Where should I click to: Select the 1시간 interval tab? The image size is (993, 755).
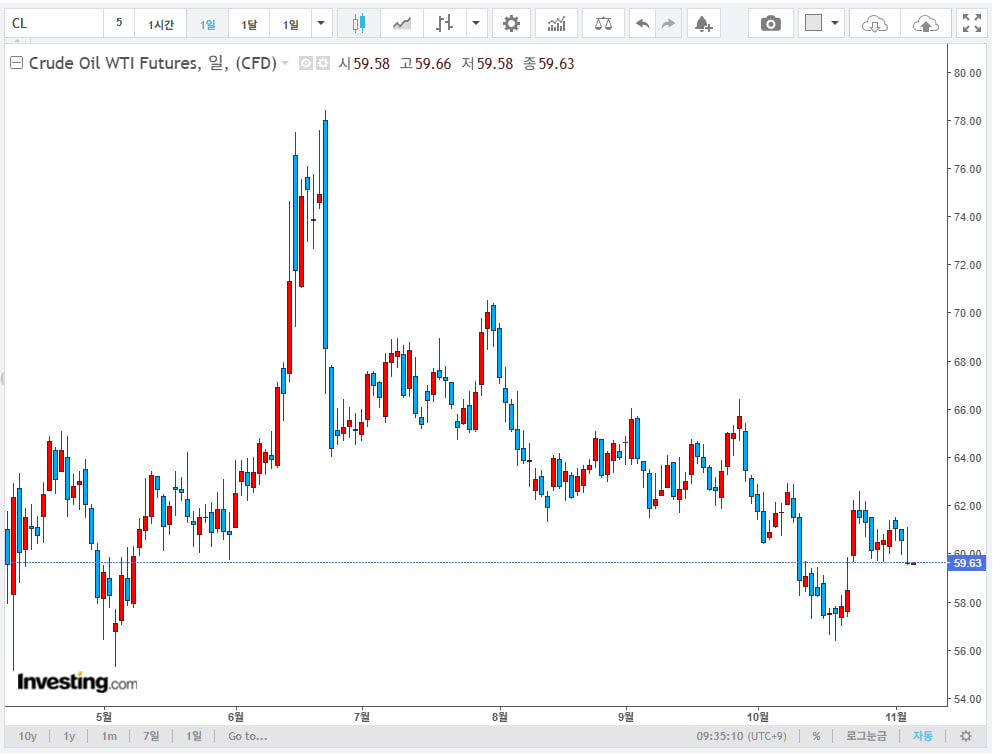coord(161,24)
